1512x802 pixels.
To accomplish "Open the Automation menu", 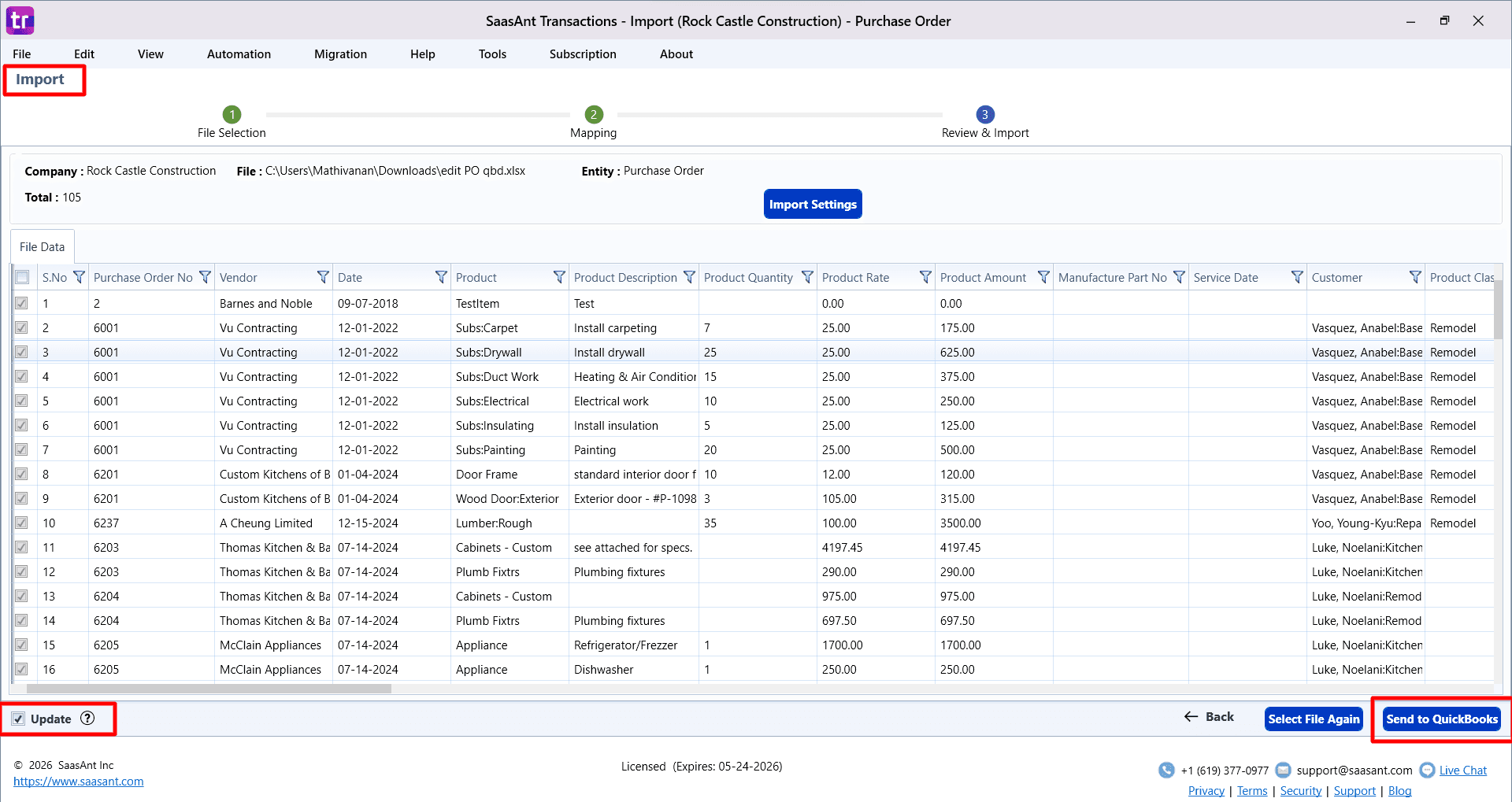I will [x=239, y=54].
